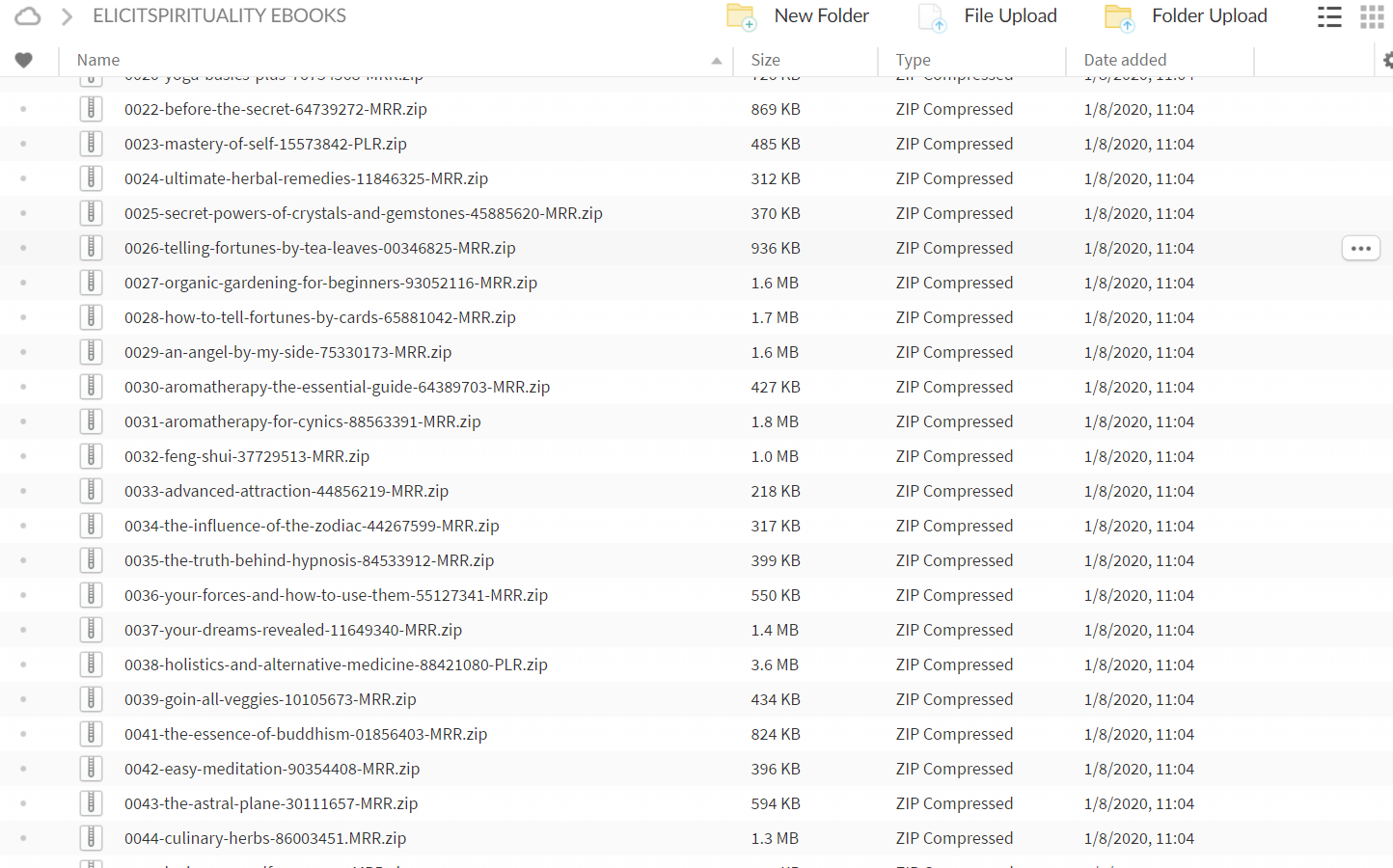Screen dimensions: 1393x868
Task: Click the New Folder icon
Action: click(x=741, y=16)
